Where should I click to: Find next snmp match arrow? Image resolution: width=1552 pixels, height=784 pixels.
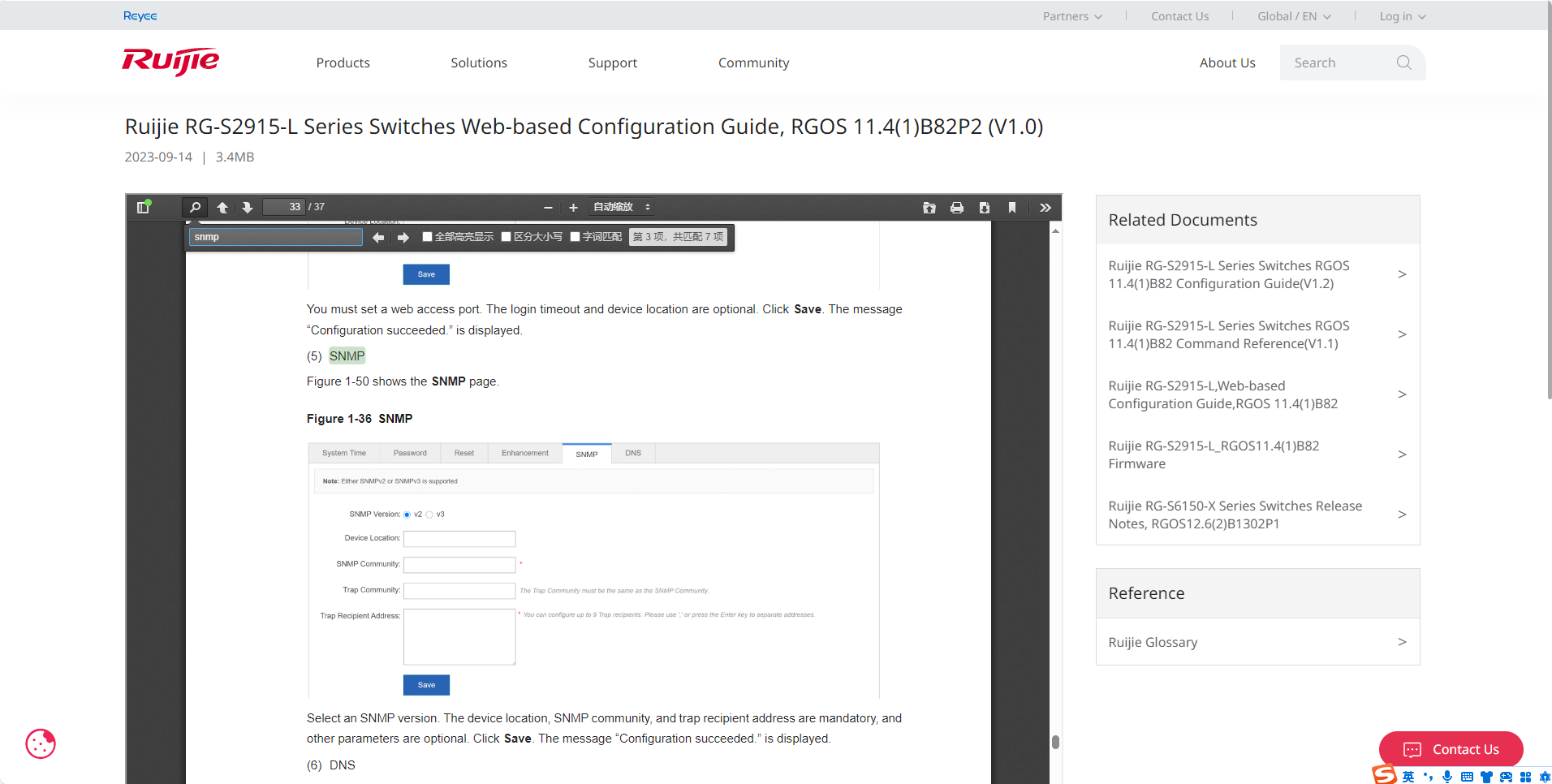pos(403,237)
